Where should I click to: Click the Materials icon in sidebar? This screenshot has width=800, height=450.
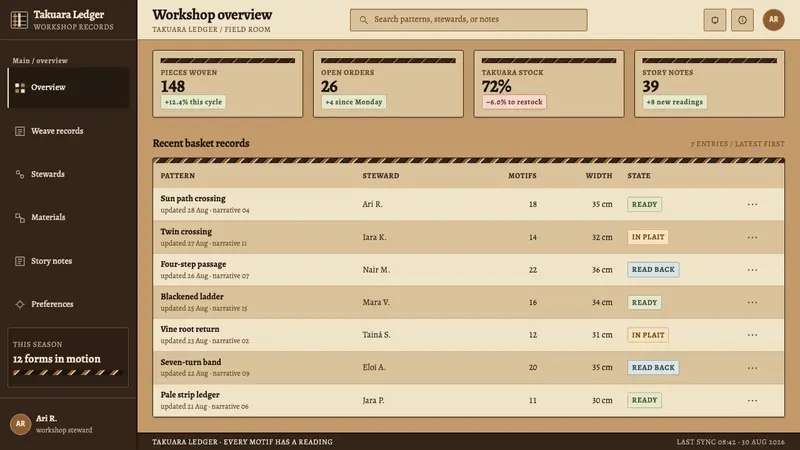(x=20, y=218)
